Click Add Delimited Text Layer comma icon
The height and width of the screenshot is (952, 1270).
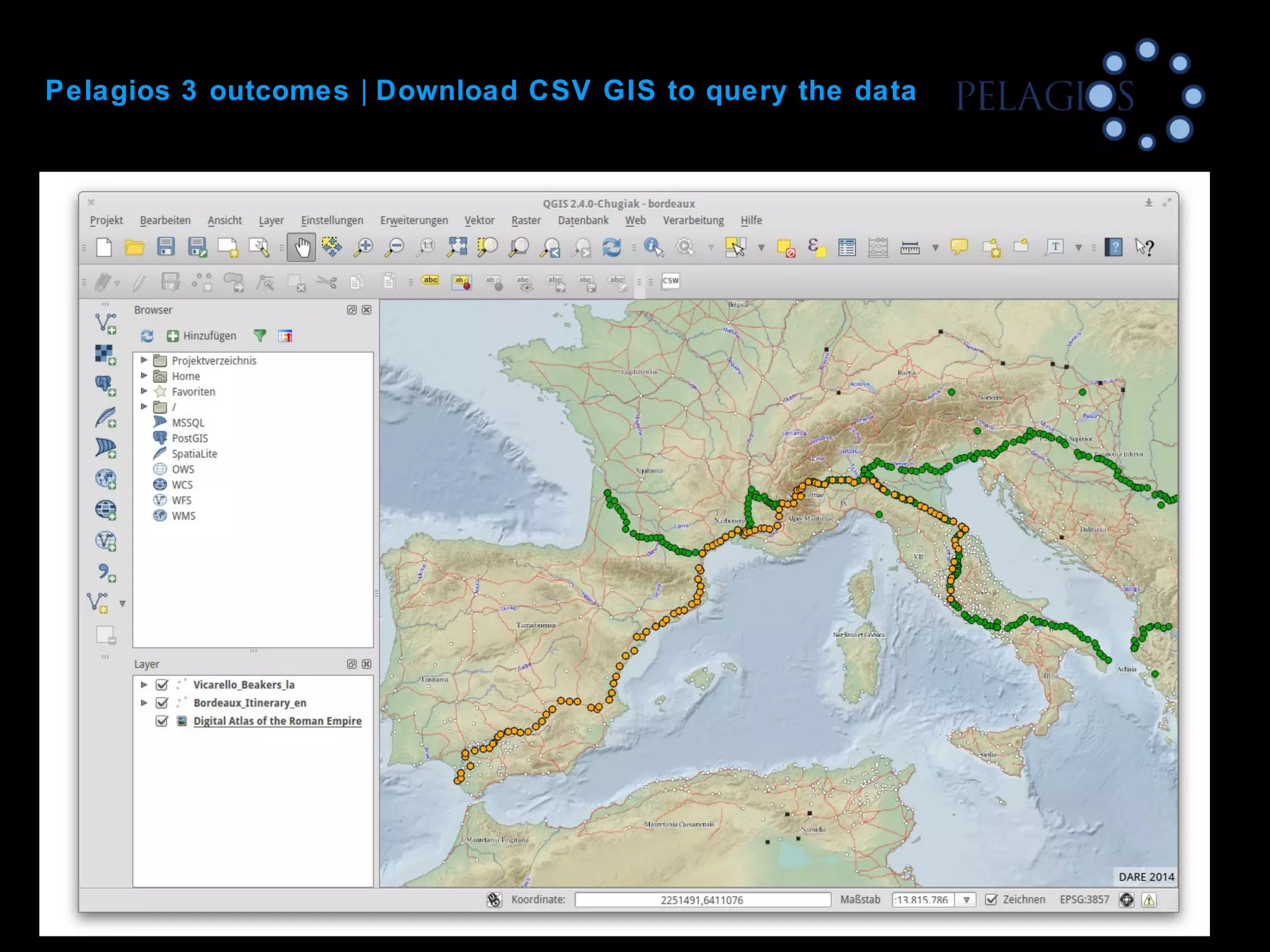(107, 572)
